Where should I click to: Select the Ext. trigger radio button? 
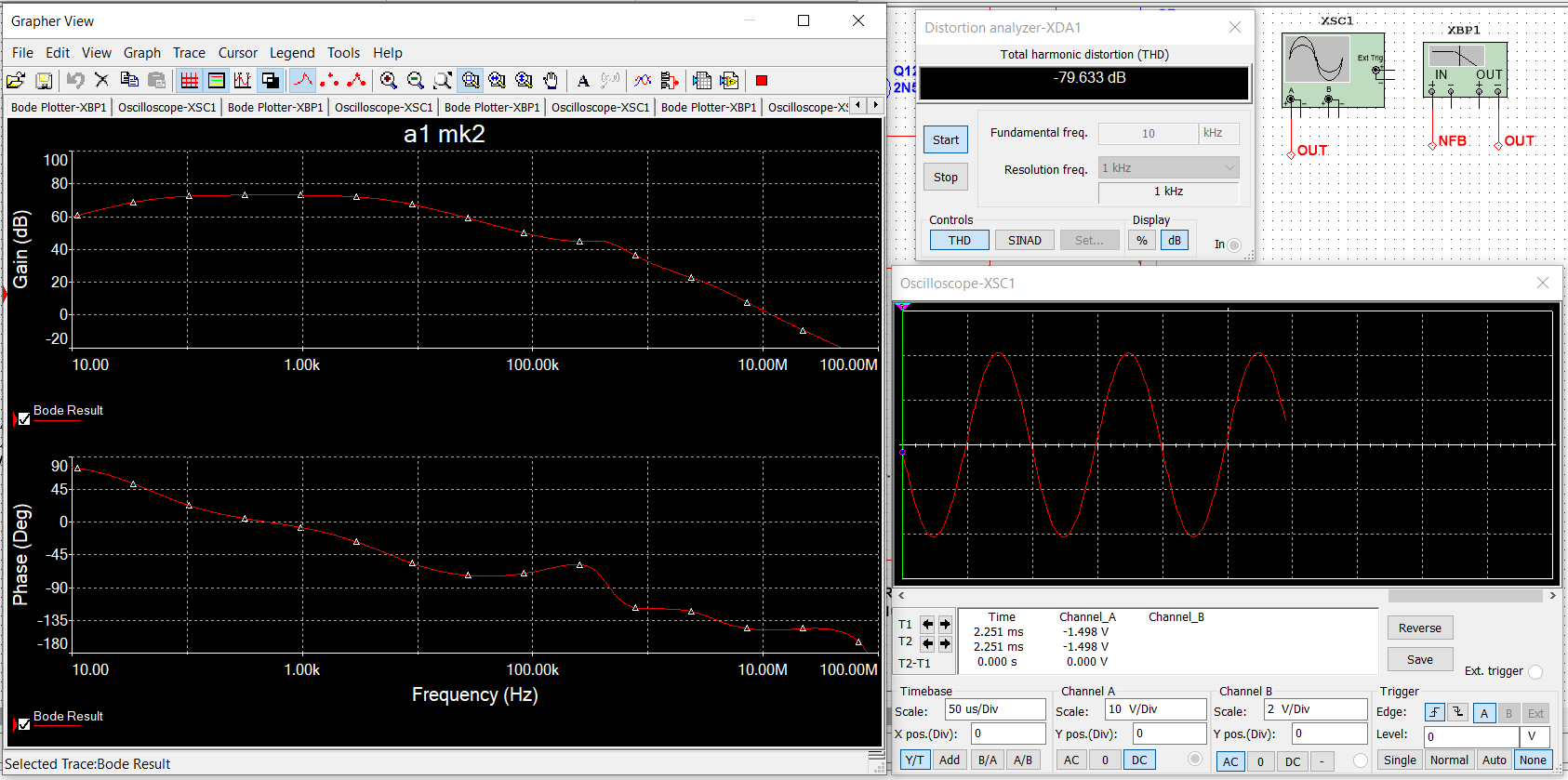click(x=1535, y=672)
